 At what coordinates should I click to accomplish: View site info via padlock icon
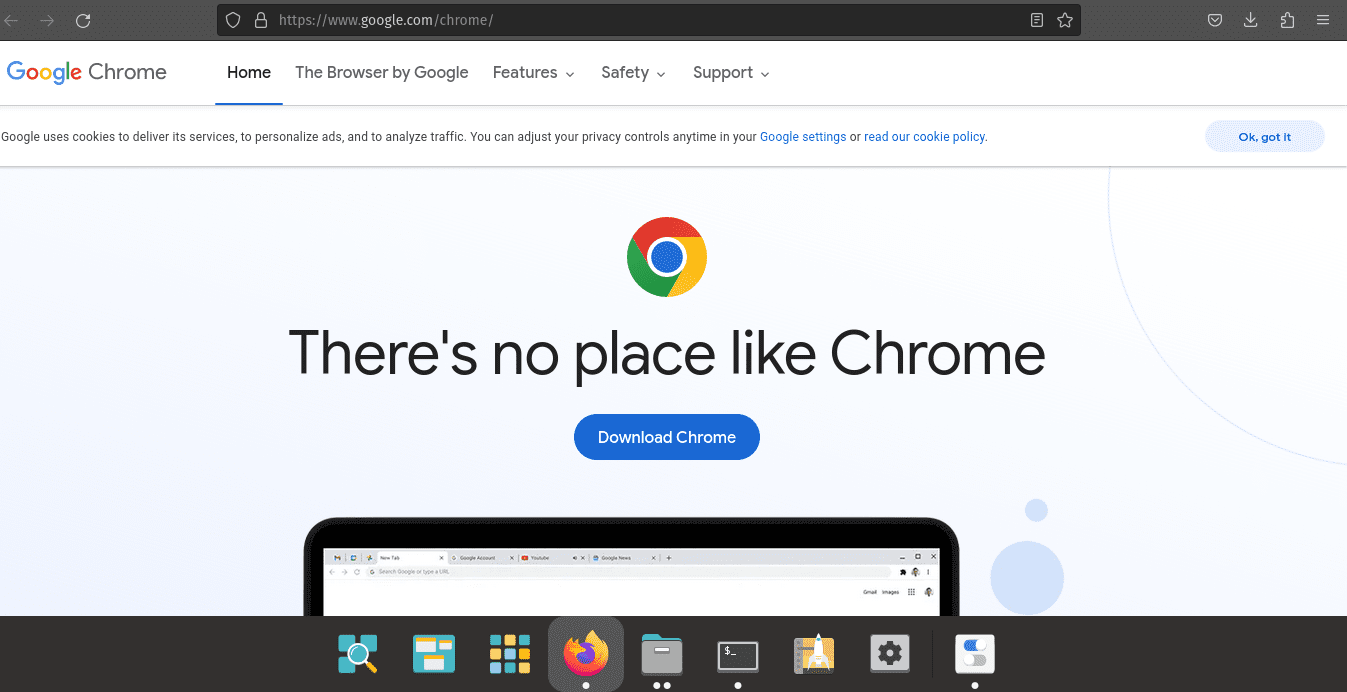click(x=261, y=20)
